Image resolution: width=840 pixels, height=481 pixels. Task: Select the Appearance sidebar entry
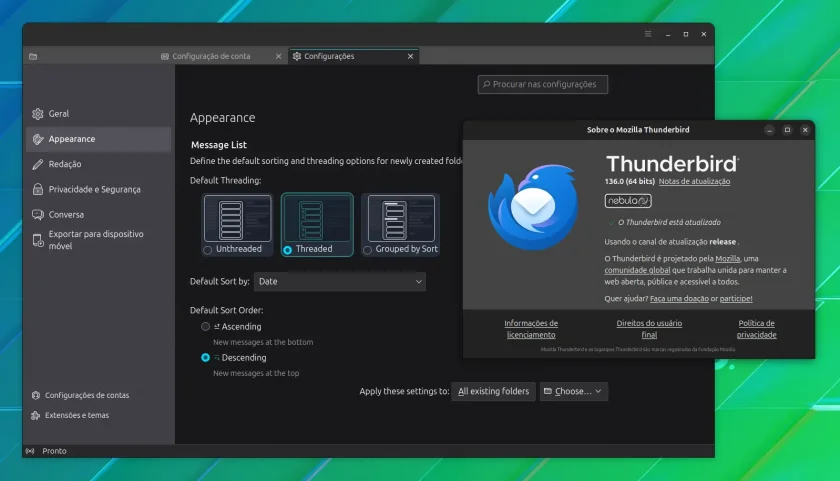pyautogui.click(x=98, y=139)
